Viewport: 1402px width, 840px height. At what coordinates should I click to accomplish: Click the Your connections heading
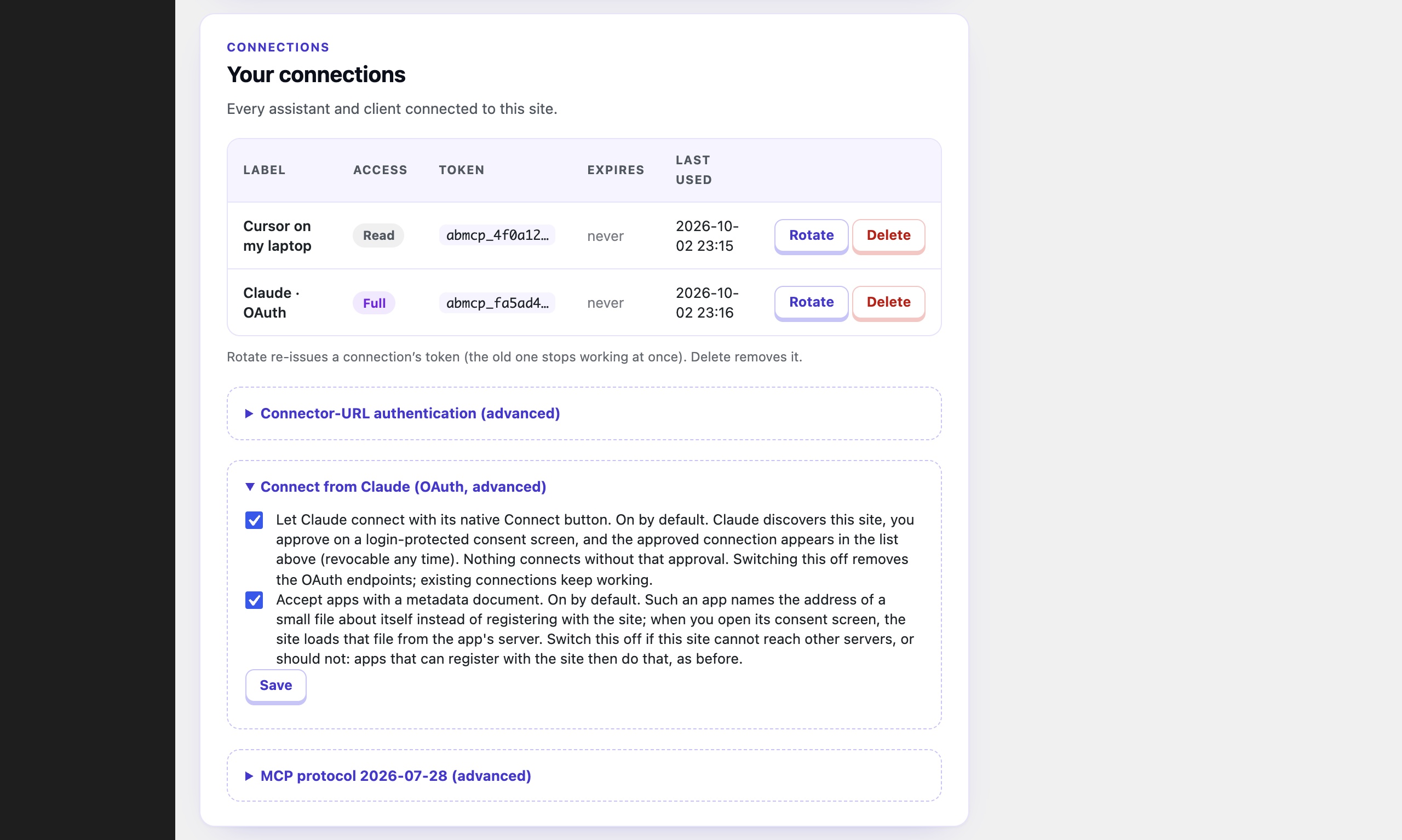point(316,74)
